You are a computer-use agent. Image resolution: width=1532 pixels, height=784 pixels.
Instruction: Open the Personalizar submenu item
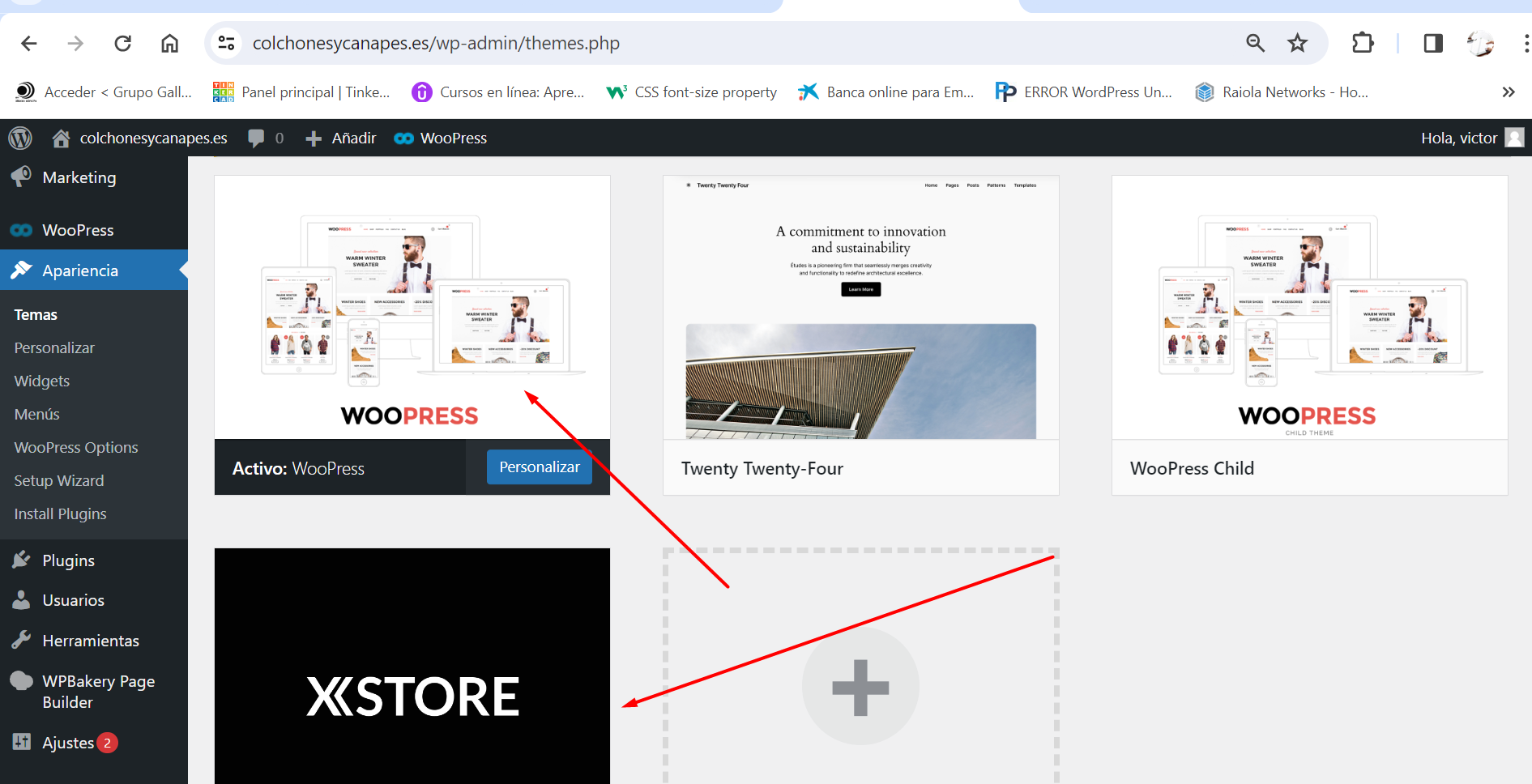point(54,348)
